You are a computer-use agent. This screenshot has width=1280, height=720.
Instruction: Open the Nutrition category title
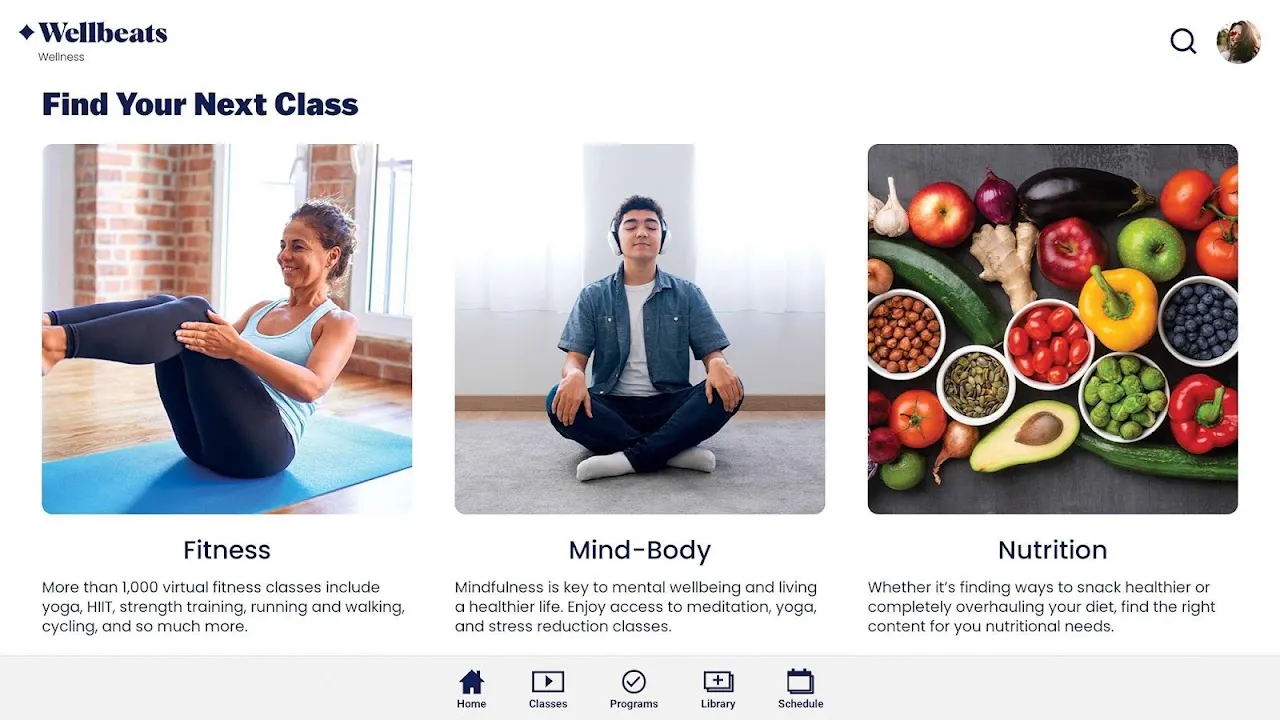pyautogui.click(x=1053, y=550)
